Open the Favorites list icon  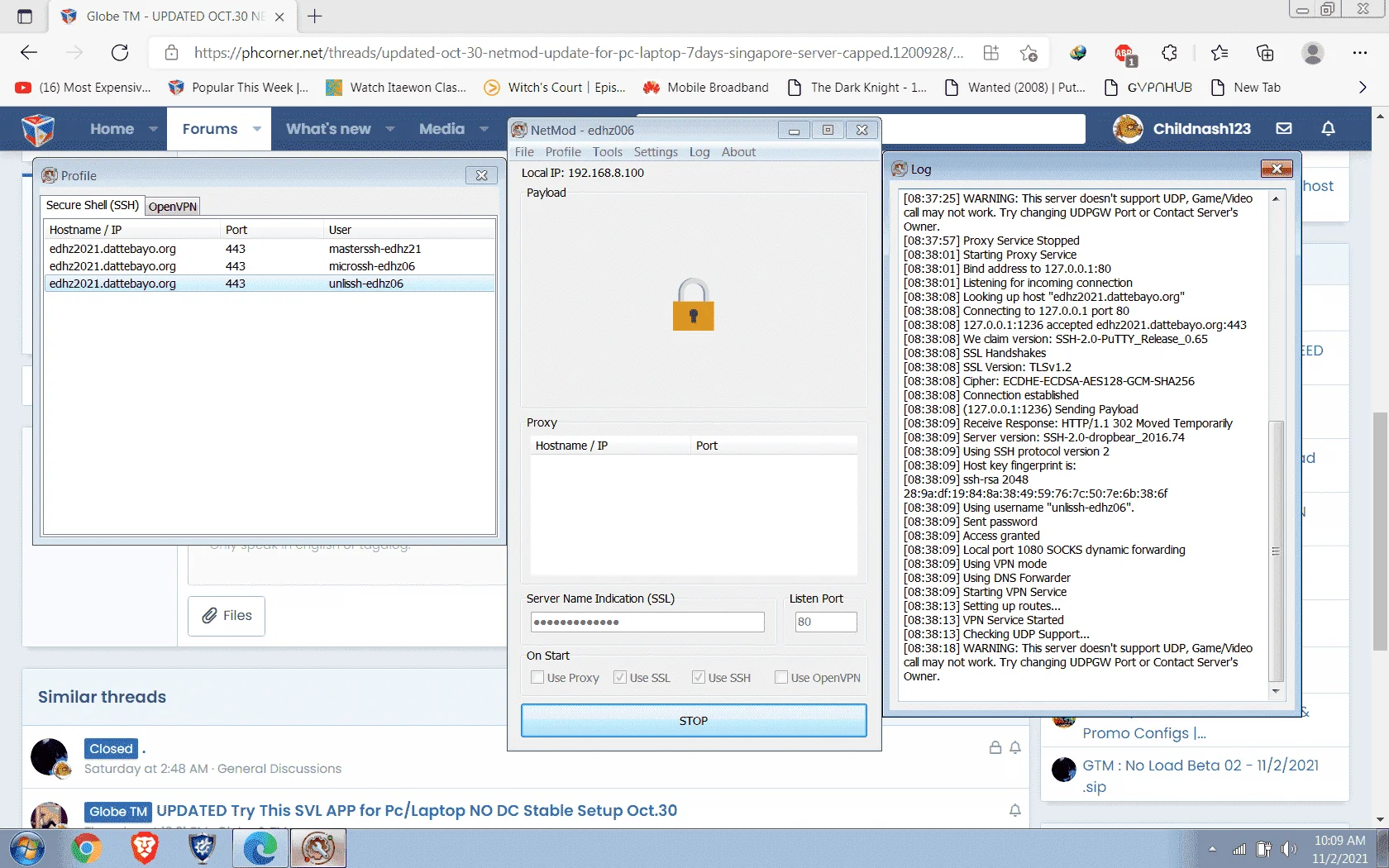1220,53
